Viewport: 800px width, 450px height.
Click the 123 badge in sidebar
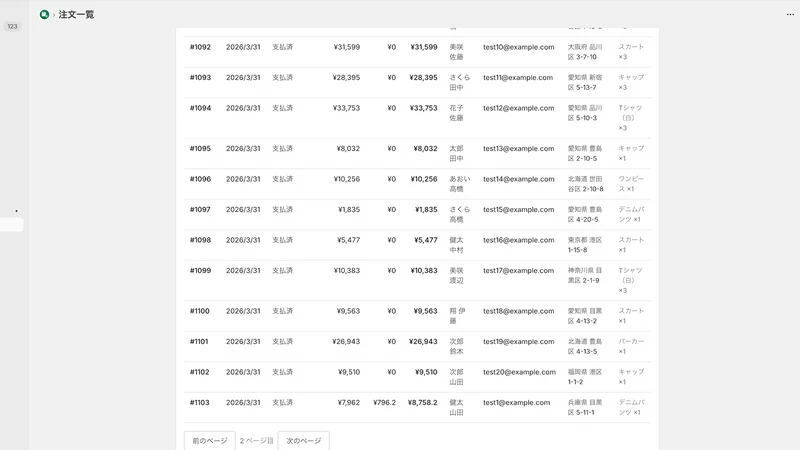point(12,27)
